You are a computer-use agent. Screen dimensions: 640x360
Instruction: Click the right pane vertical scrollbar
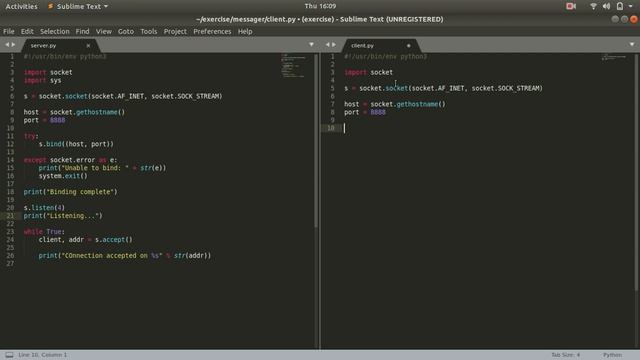point(636,172)
